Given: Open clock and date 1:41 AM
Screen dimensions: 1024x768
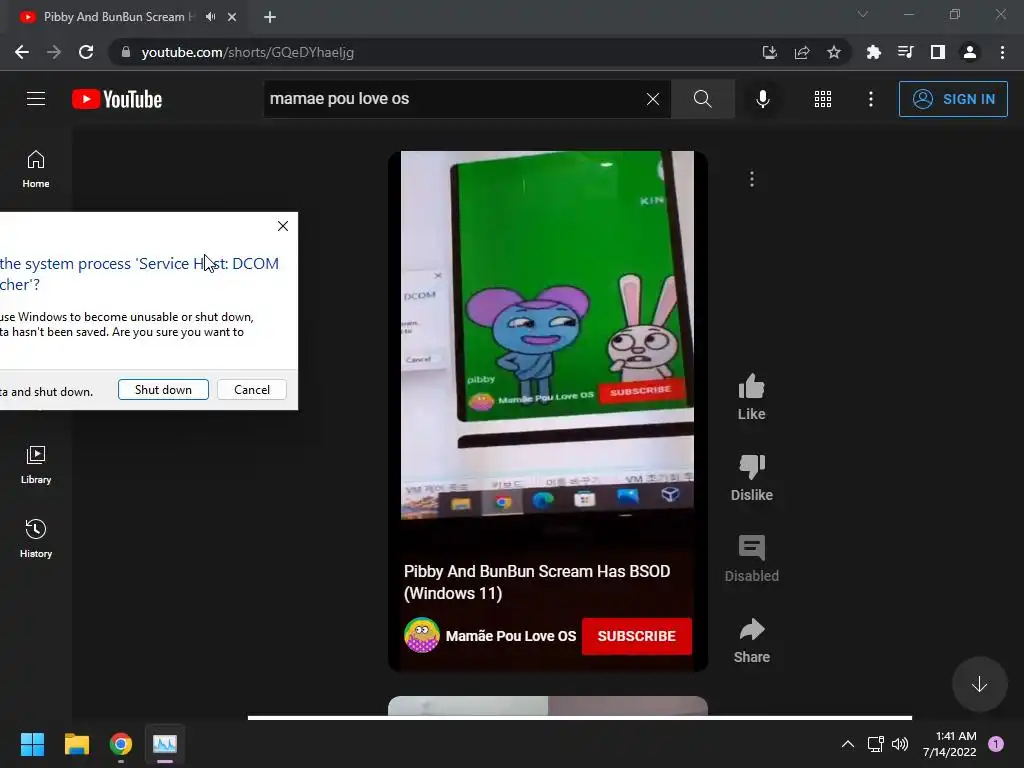Looking at the screenshot, I should 949,744.
